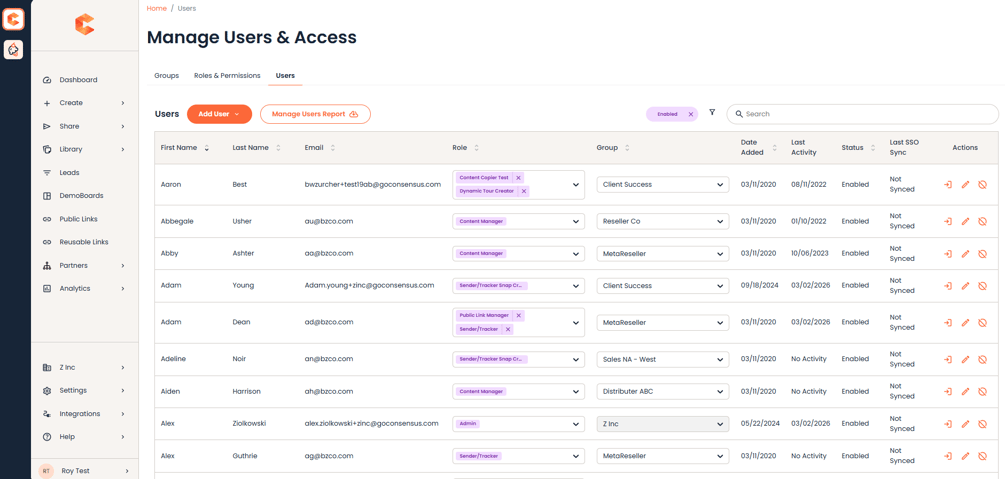Viewport: 1005px width, 479px height.
Task: Click login-as icon for Abbegale Usher
Action: pos(947,221)
